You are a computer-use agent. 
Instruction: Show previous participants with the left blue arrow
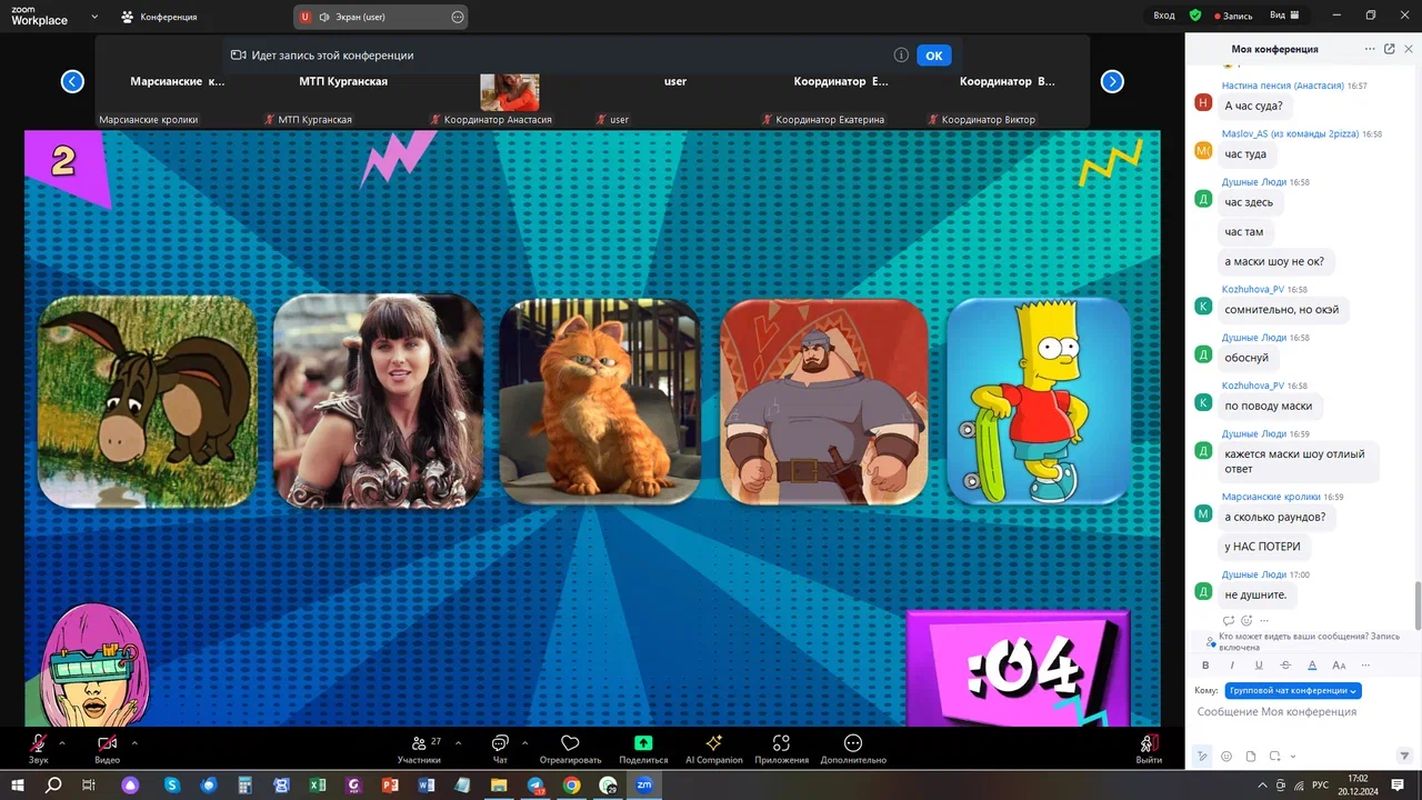[72, 82]
